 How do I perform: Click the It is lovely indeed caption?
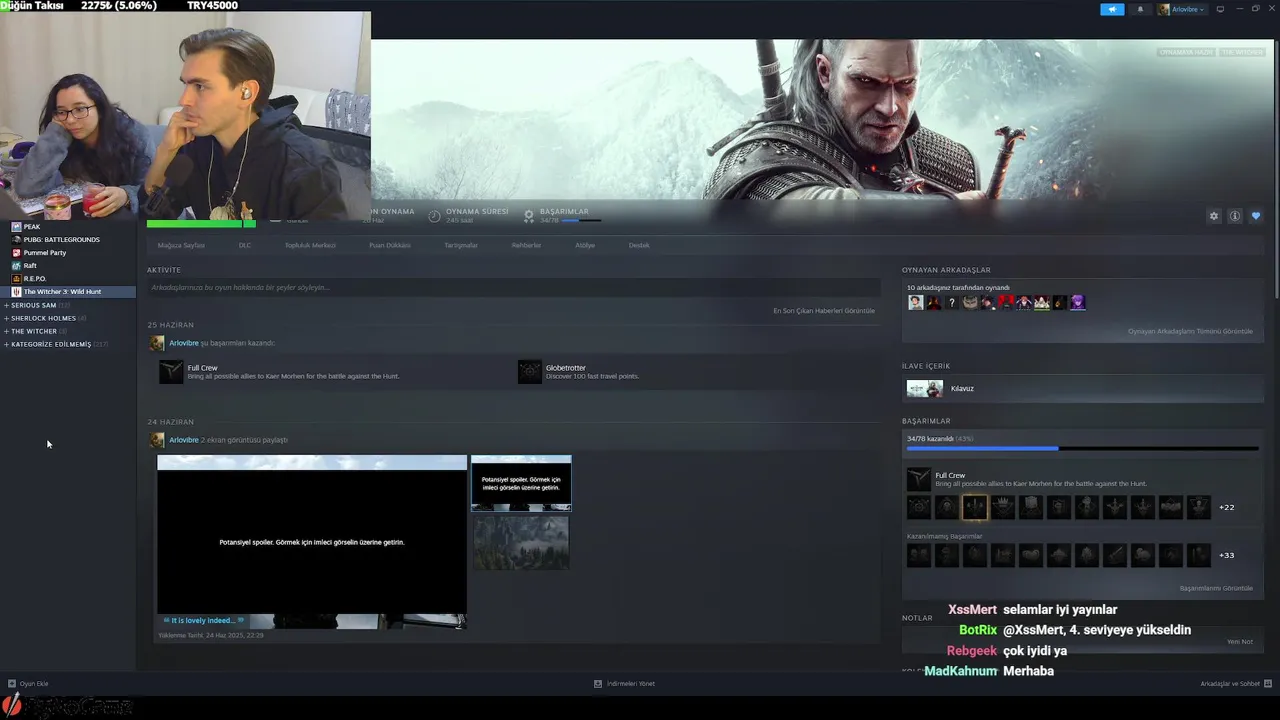click(x=203, y=620)
